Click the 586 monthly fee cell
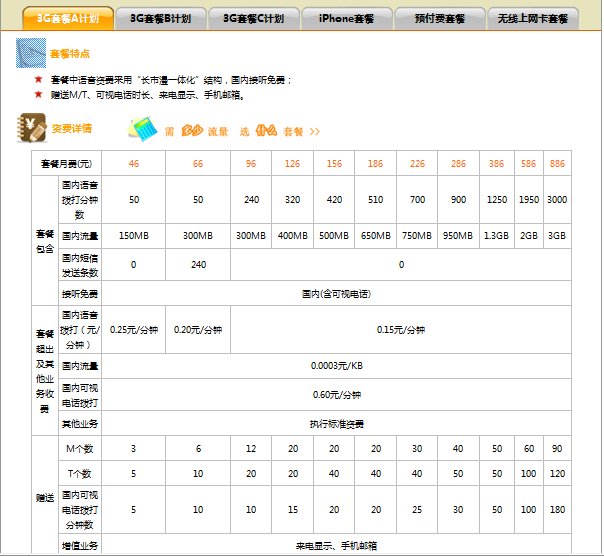 point(529,163)
